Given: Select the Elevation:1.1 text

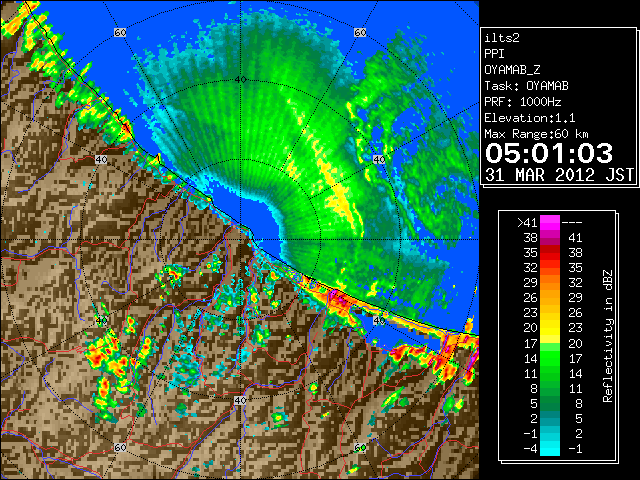Looking at the screenshot, I should (530, 118).
